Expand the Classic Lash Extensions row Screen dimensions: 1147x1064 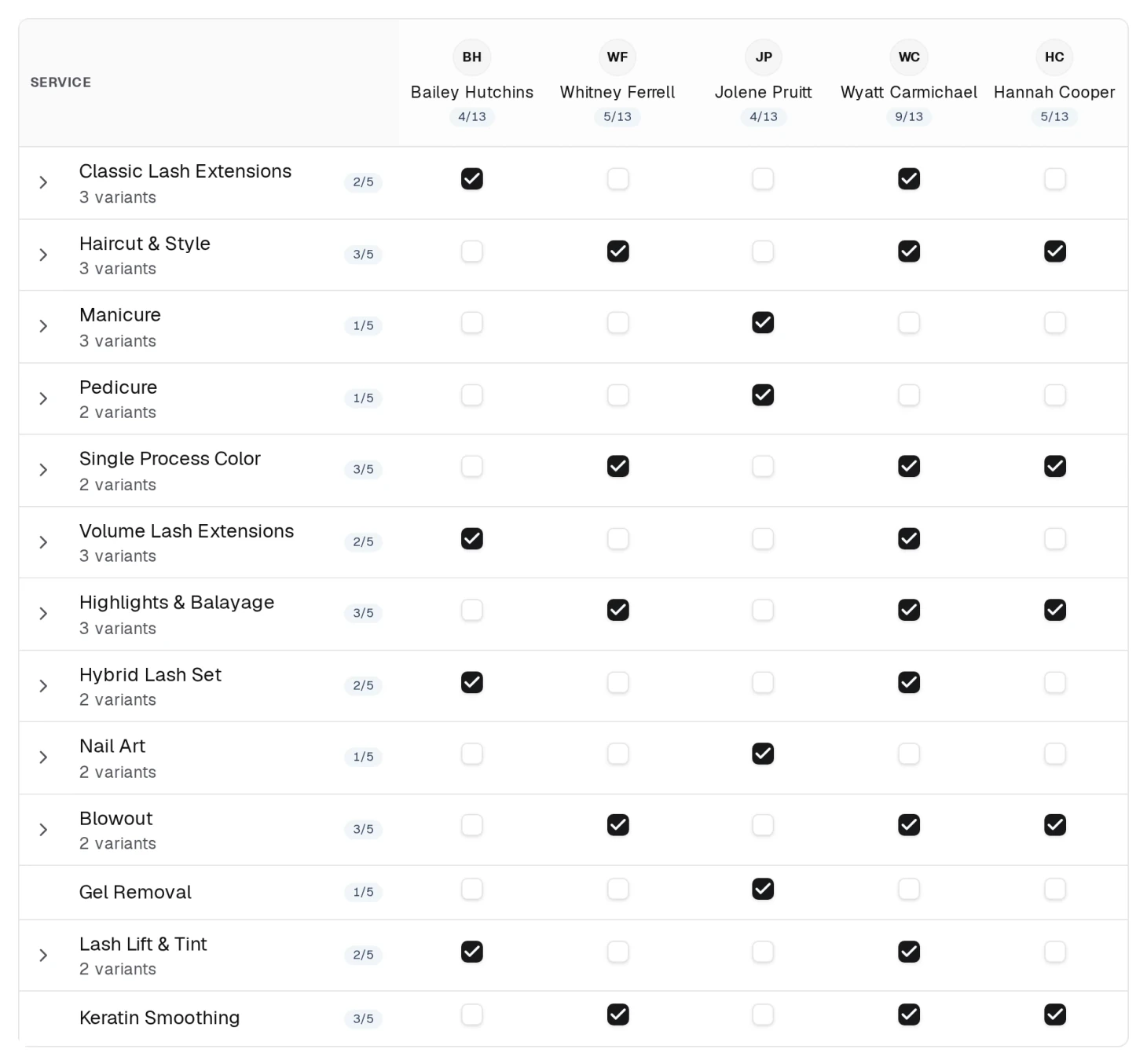(x=43, y=182)
